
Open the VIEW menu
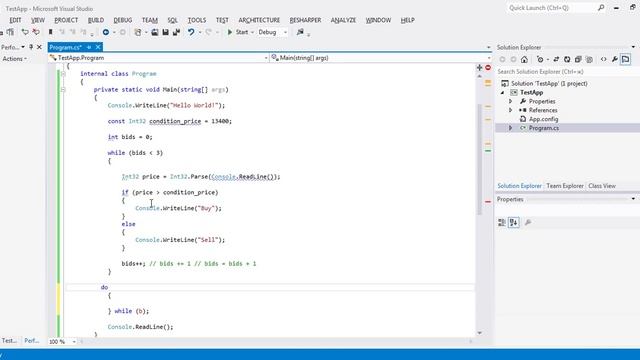coord(38,20)
